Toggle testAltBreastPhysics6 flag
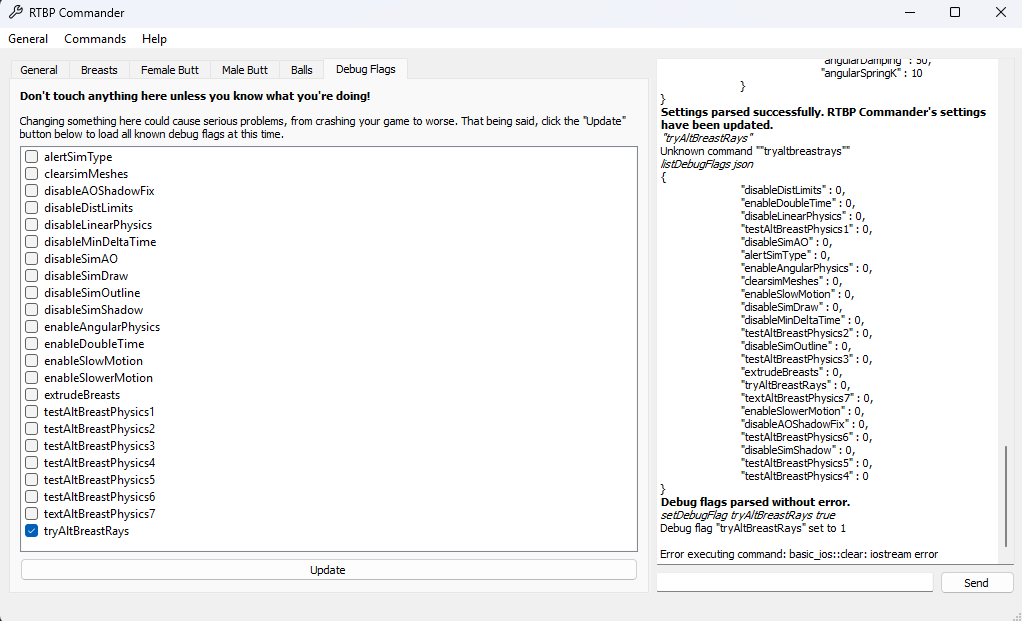Image resolution: width=1022 pixels, height=621 pixels. (31, 496)
